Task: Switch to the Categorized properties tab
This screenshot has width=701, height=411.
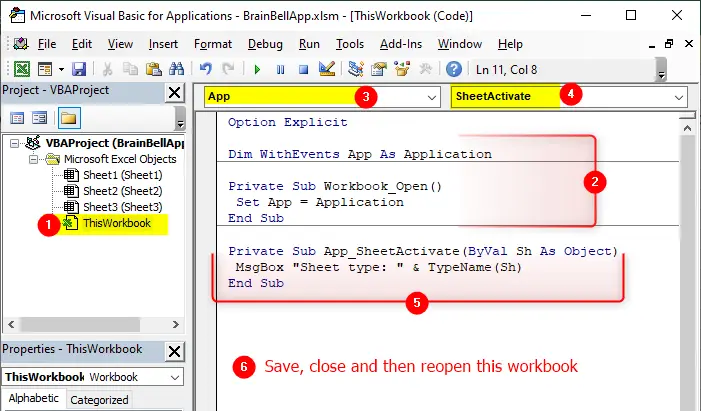Action: point(99,400)
